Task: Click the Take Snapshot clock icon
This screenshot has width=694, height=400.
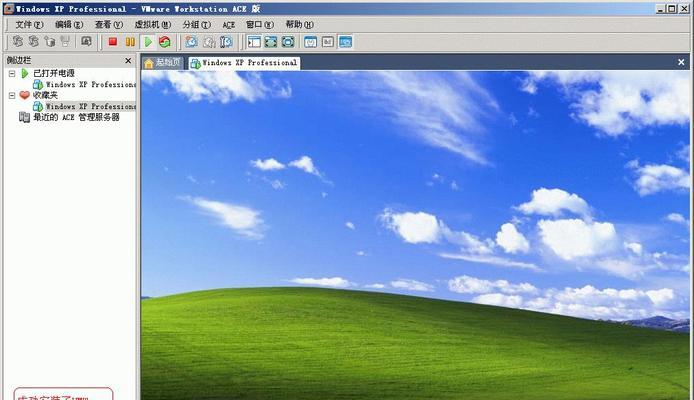Action: coord(191,42)
